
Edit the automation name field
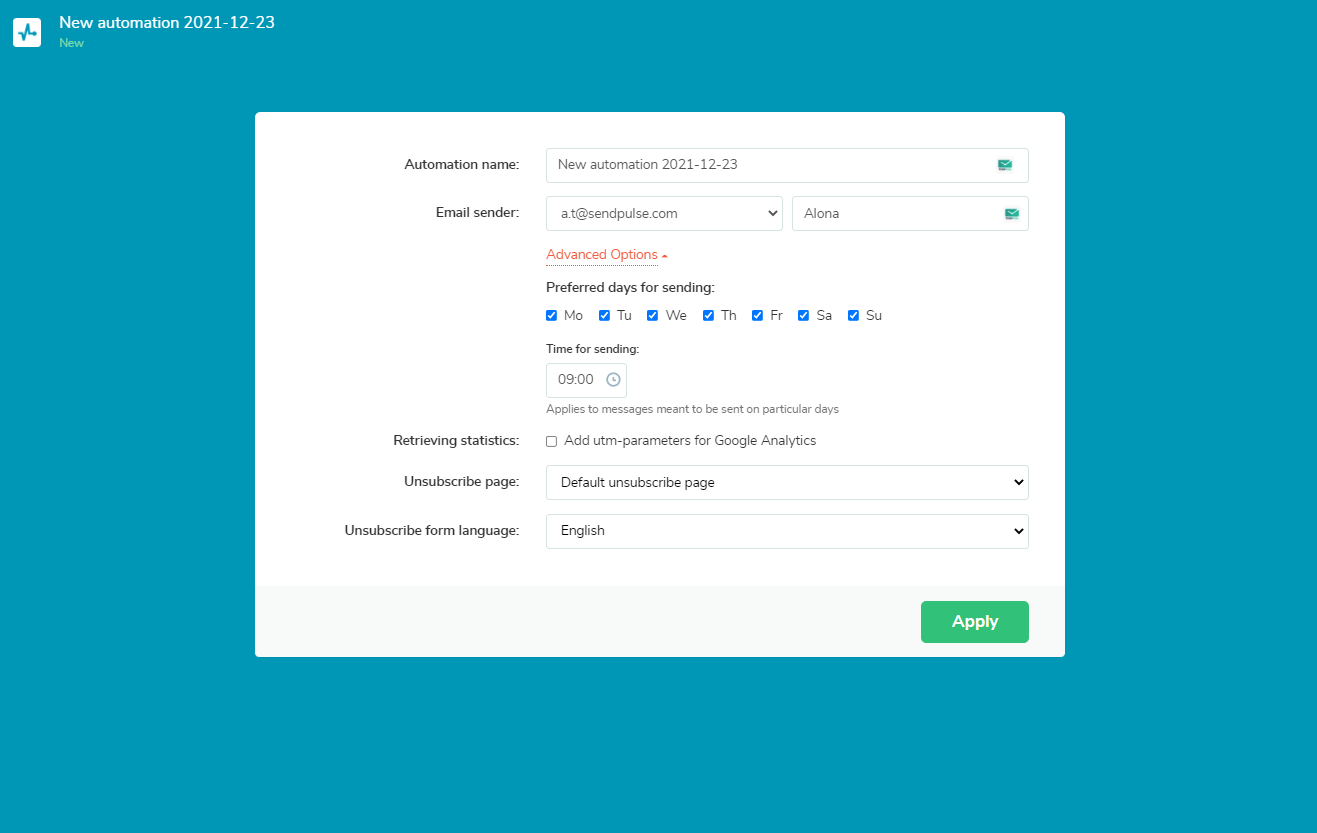click(x=770, y=164)
